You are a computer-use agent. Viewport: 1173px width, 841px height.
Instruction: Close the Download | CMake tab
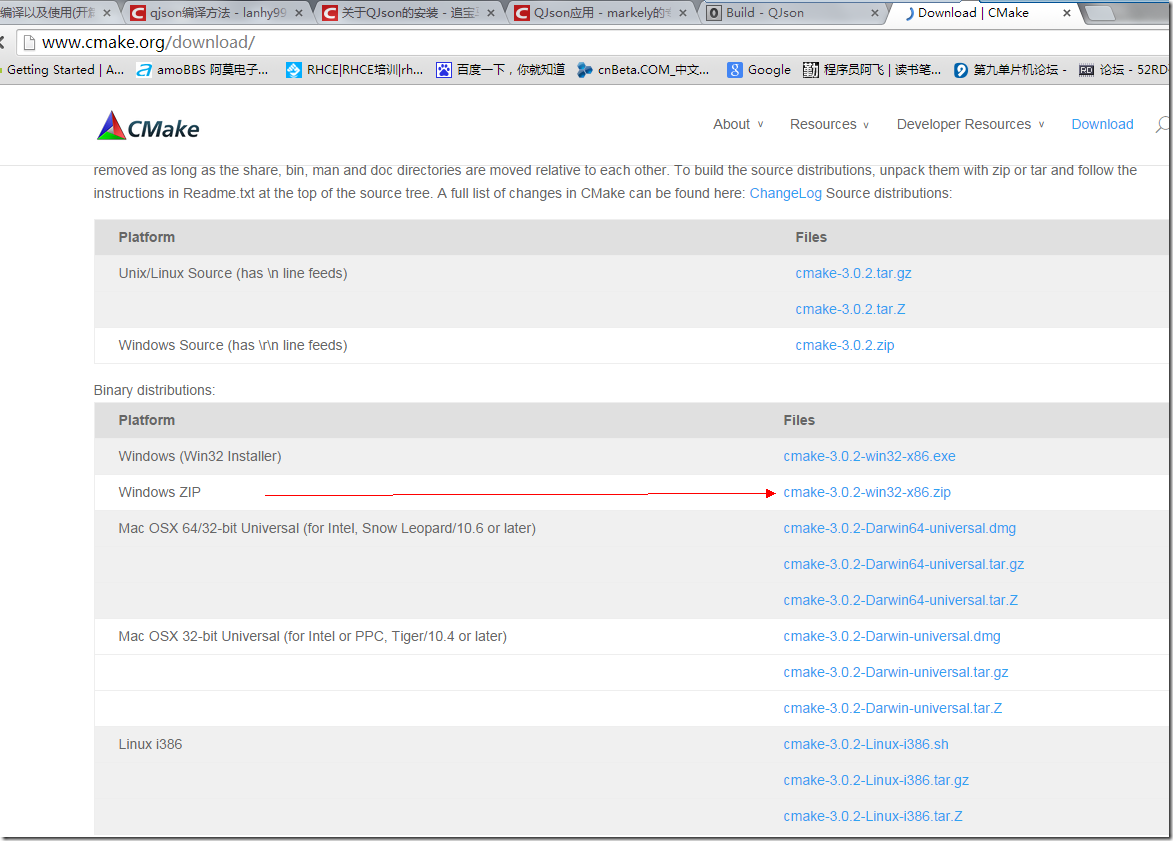[1067, 13]
